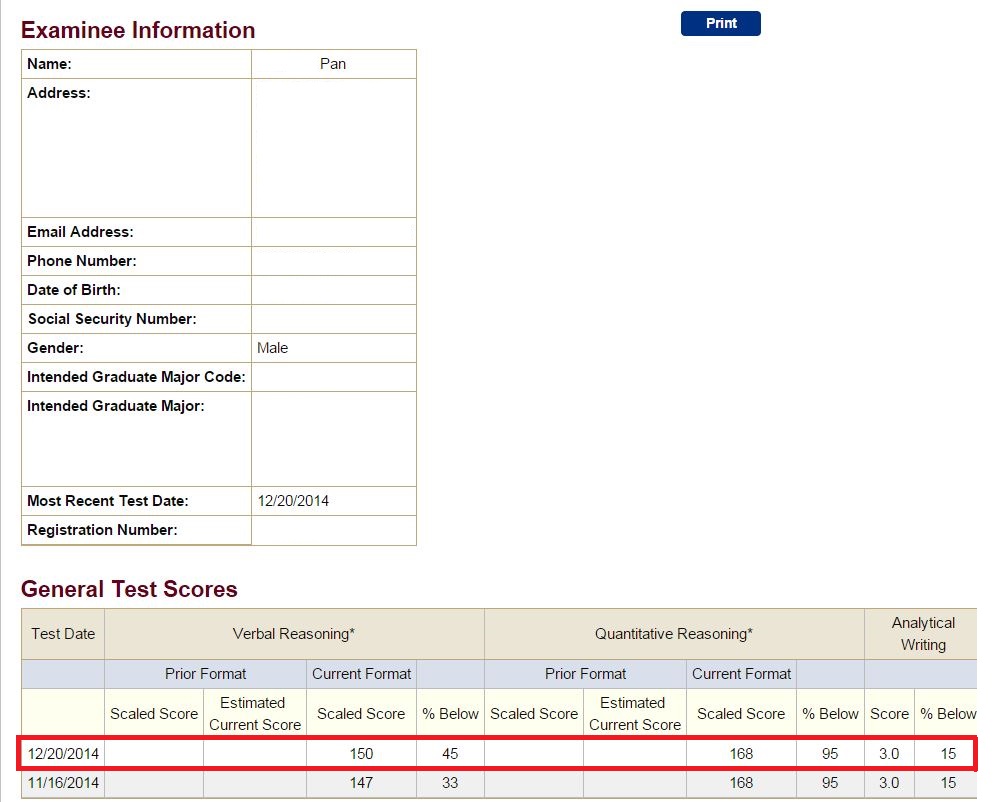Click the 'Examinee Information' heading
The height and width of the screenshot is (802, 998).
coord(138,30)
